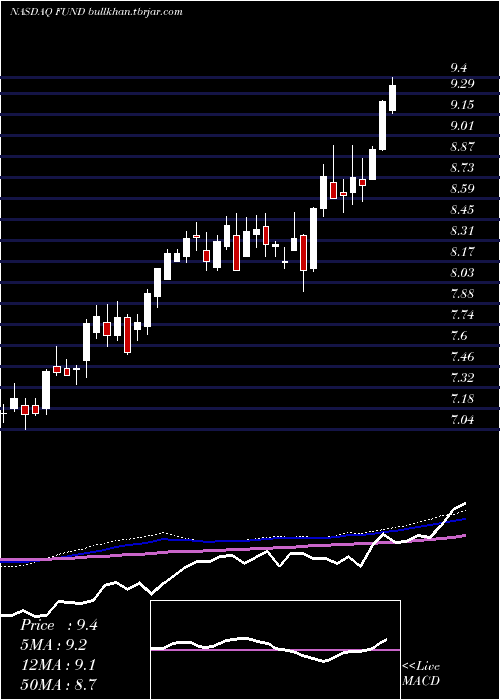
Task: Click the 8.87 price axis label
Action: click(x=462, y=147)
